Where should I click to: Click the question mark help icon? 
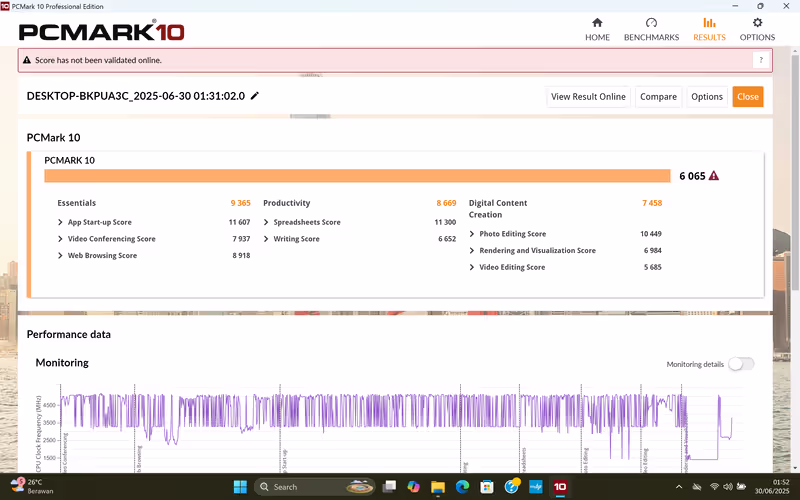(761, 60)
